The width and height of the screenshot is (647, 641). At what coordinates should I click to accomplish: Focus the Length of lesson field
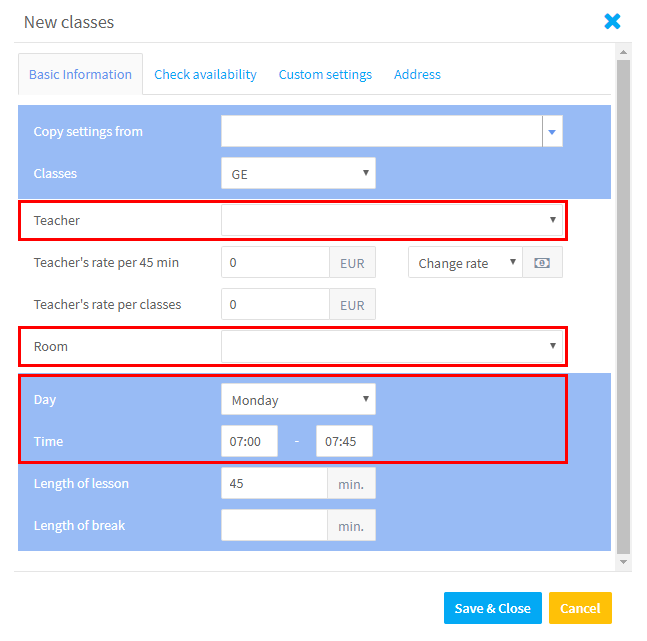point(274,483)
